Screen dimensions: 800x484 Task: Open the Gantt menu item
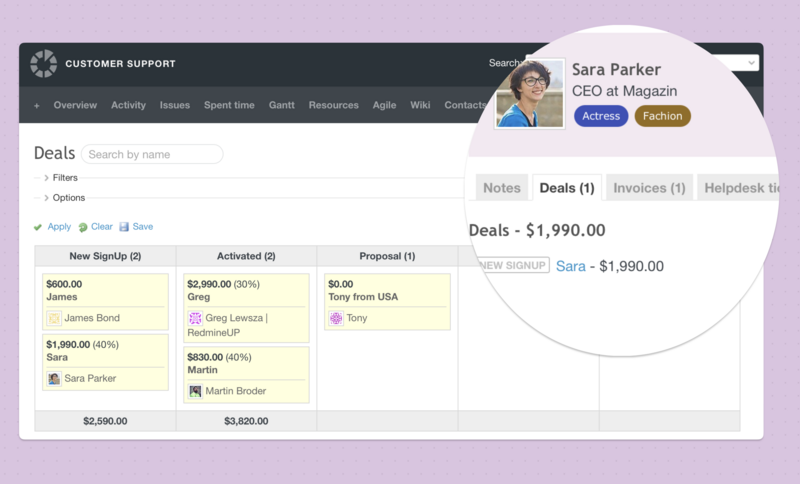[281, 105]
